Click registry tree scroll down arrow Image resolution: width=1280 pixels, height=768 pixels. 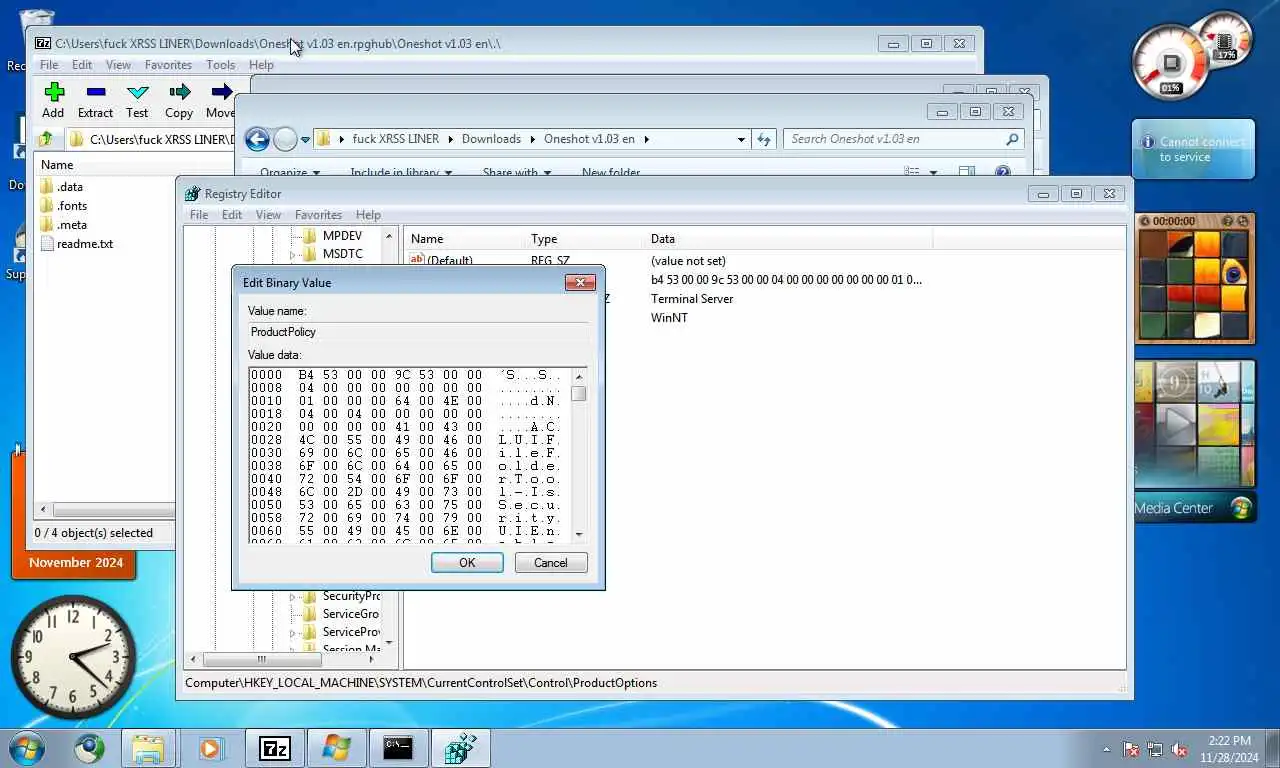coord(389,643)
